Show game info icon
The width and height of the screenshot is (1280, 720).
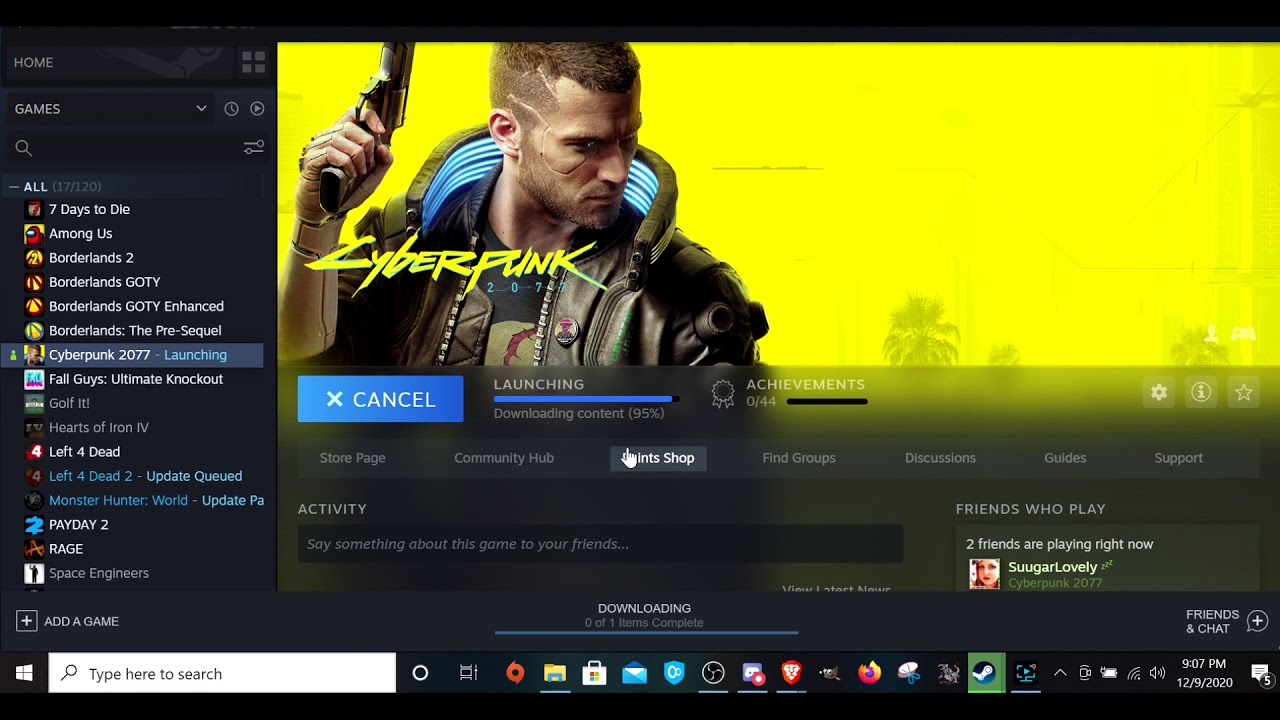click(x=1201, y=393)
